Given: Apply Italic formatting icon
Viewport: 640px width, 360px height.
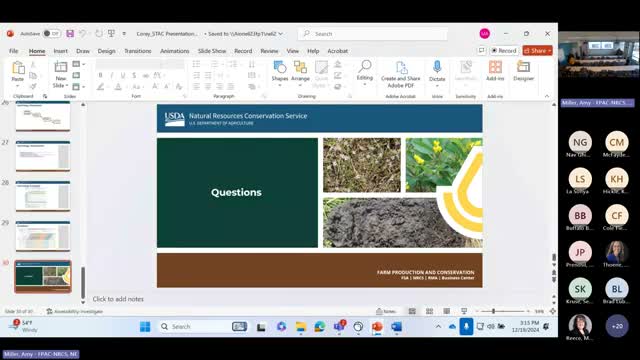Looking at the screenshot, I should pos(111,75).
